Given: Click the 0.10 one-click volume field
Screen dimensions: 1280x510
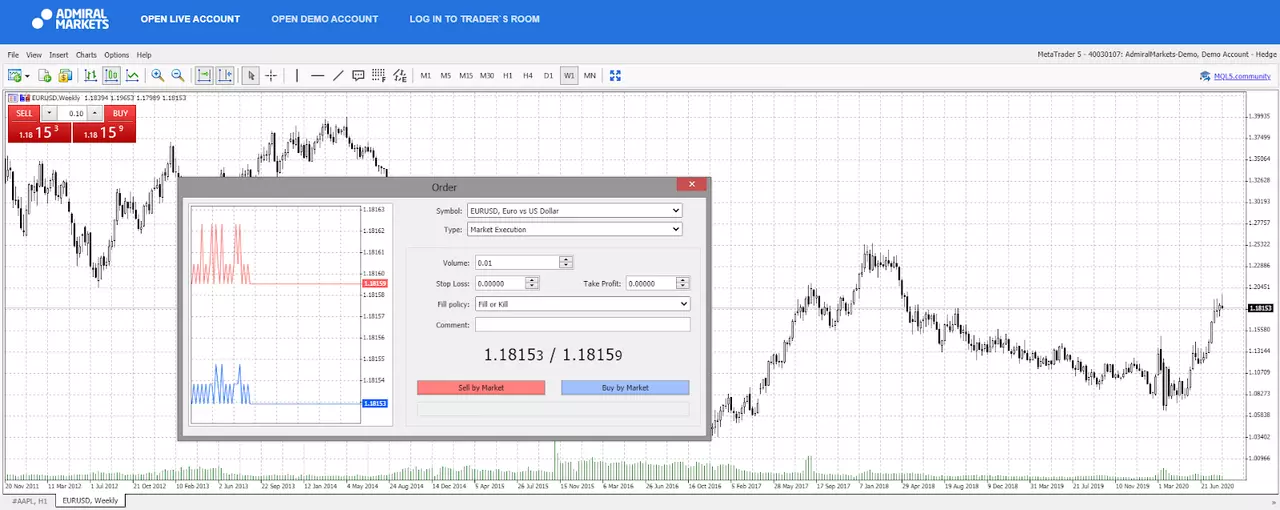Looking at the screenshot, I should [x=72, y=113].
